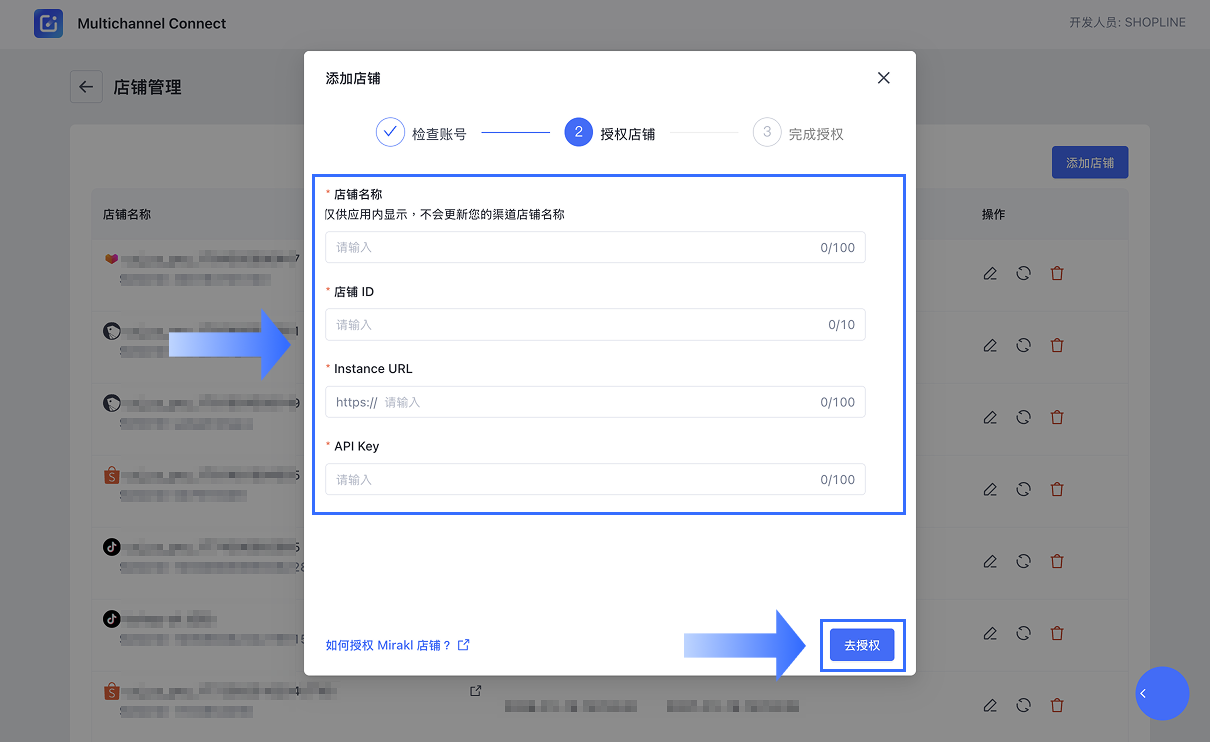Delete the Lazada store row
Screen dimensions: 1210x742
(x=1057, y=273)
